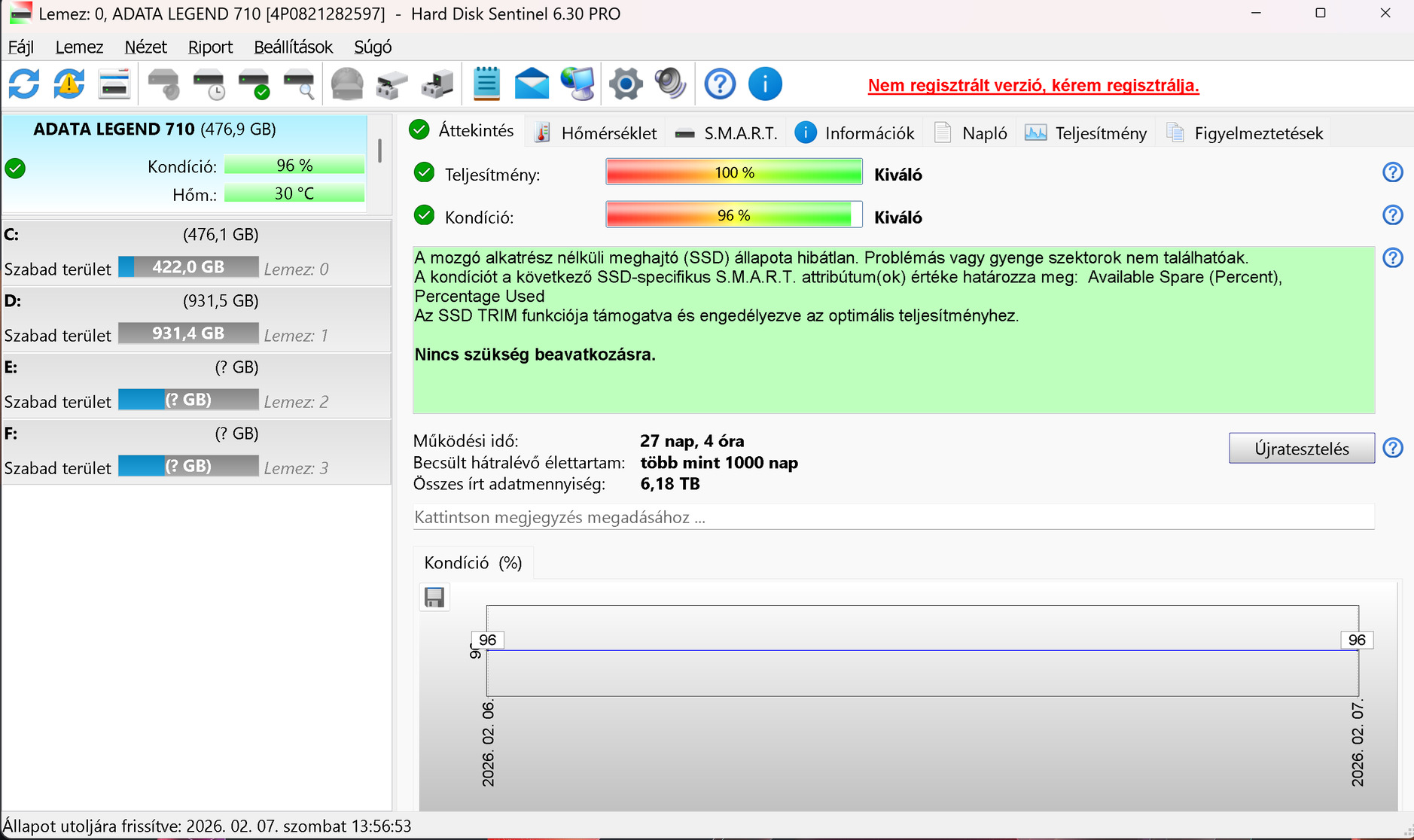
Task: Save the Kondíció chart with floppy icon
Action: pos(434,598)
